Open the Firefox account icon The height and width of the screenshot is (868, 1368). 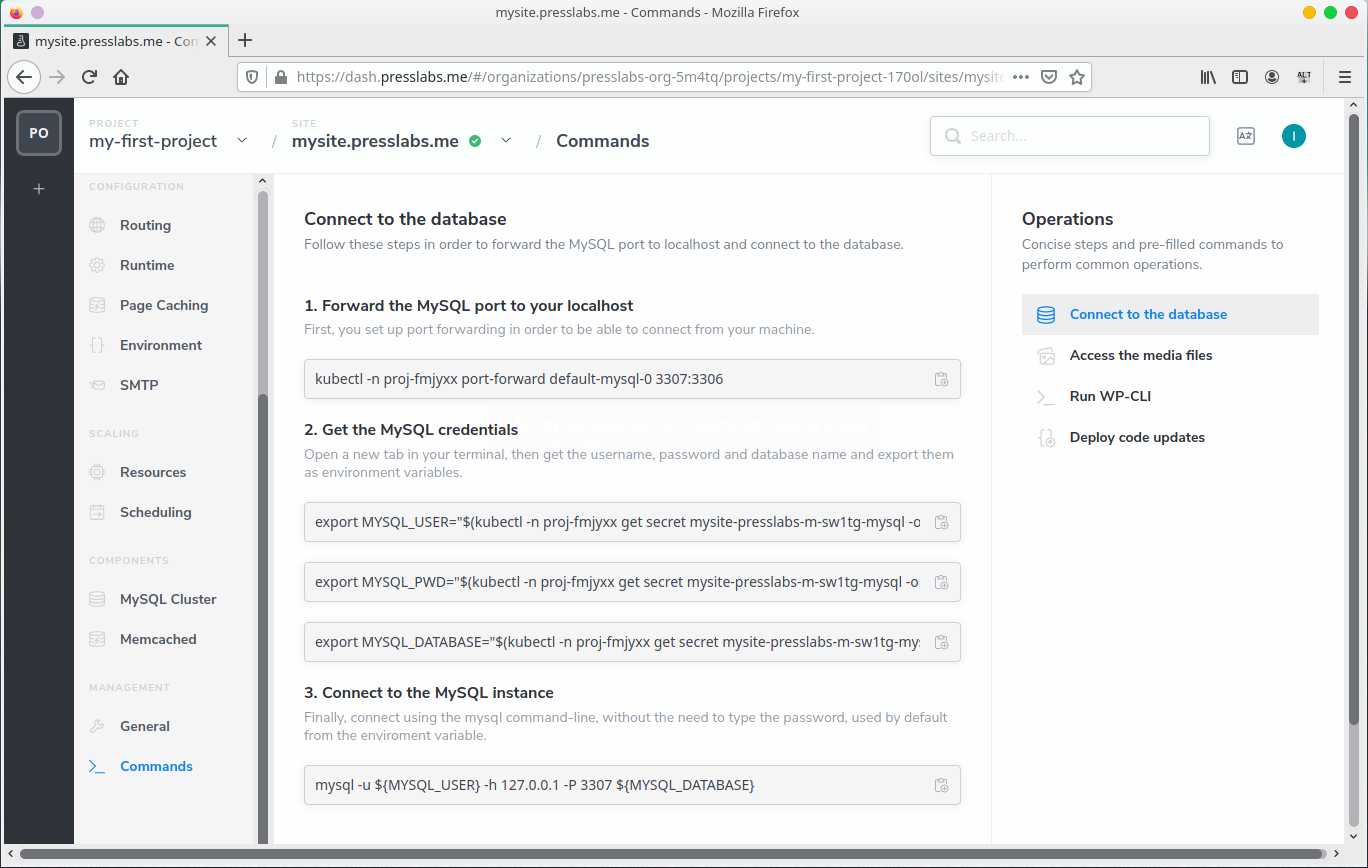point(1272,77)
